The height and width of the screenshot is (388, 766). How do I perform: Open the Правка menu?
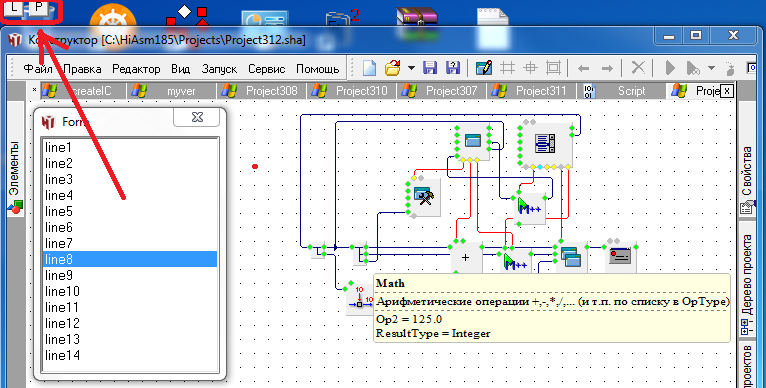click(x=82, y=69)
